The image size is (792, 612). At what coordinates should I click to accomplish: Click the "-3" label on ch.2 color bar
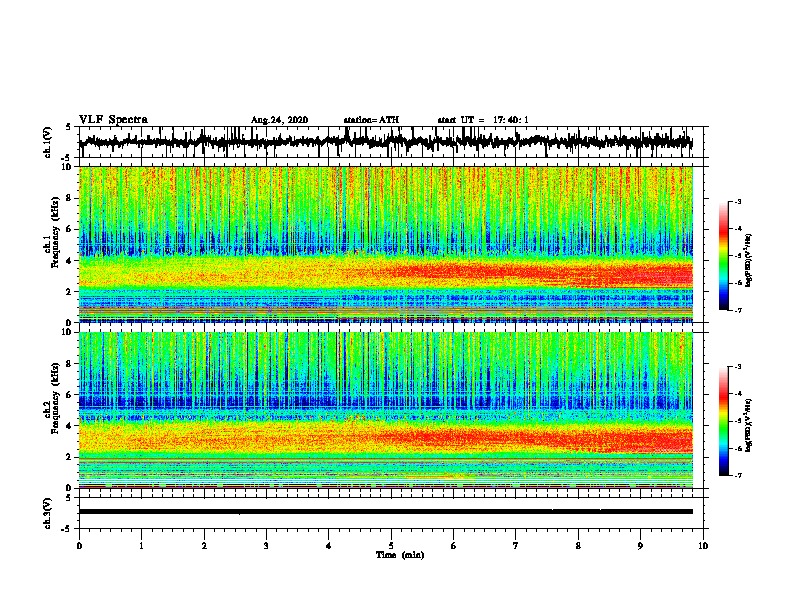point(737,367)
